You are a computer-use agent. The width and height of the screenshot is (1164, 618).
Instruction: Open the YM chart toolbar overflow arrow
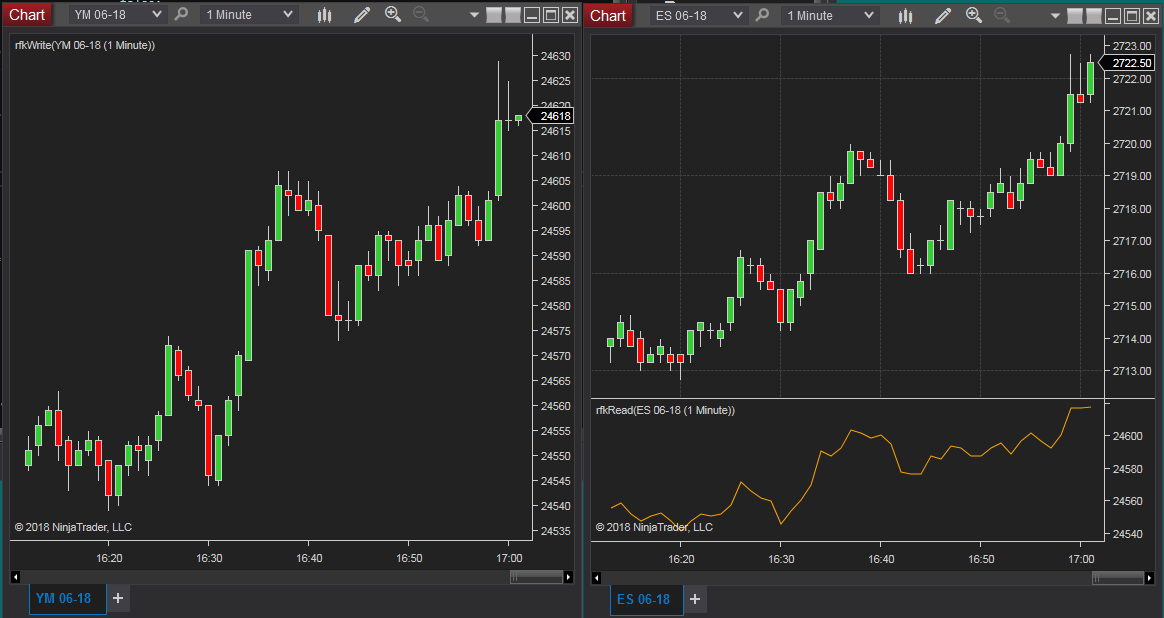click(474, 16)
